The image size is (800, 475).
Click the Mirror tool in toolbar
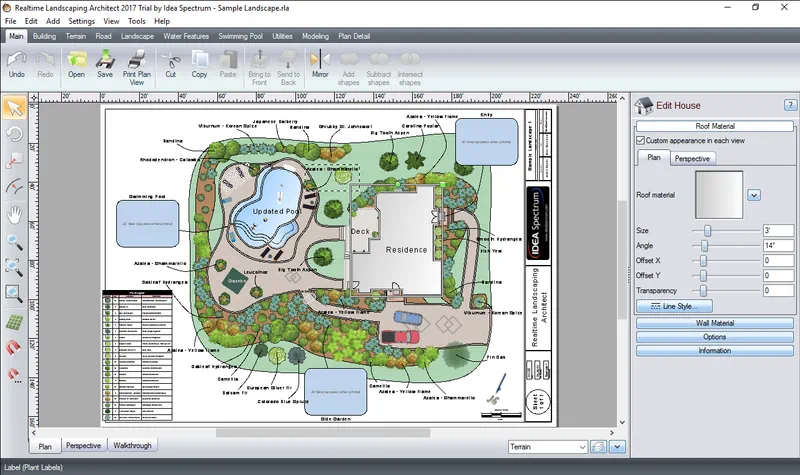click(x=320, y=63)
